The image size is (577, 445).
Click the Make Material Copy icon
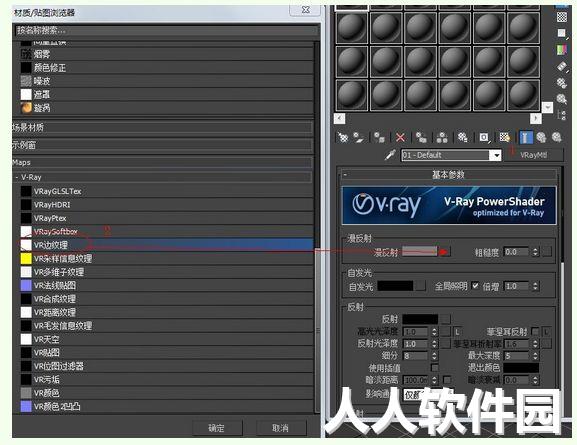point(421,138)
